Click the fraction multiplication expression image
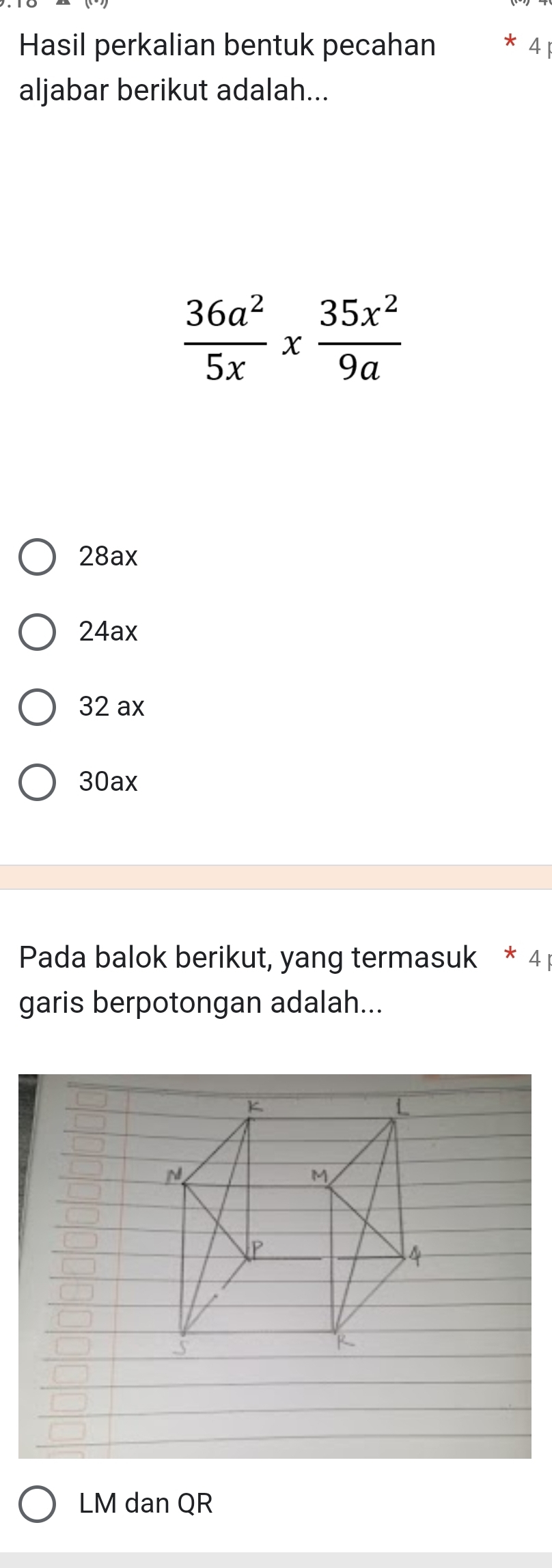Viewport: 552px width, 1568px height. (292, 339)
